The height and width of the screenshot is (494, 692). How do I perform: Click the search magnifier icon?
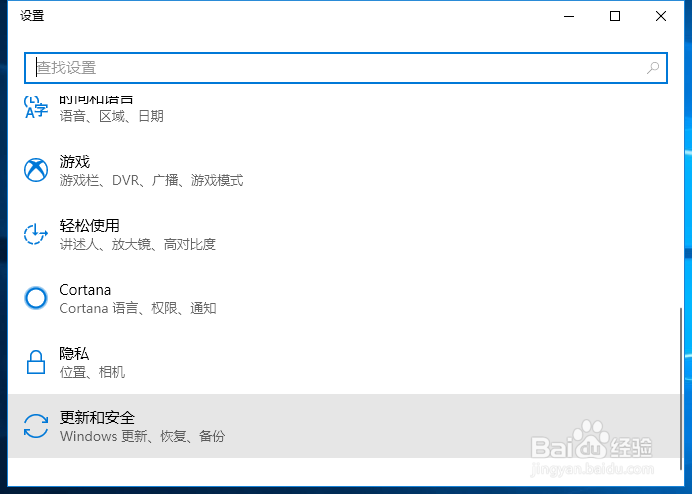(x=653, y=68)
